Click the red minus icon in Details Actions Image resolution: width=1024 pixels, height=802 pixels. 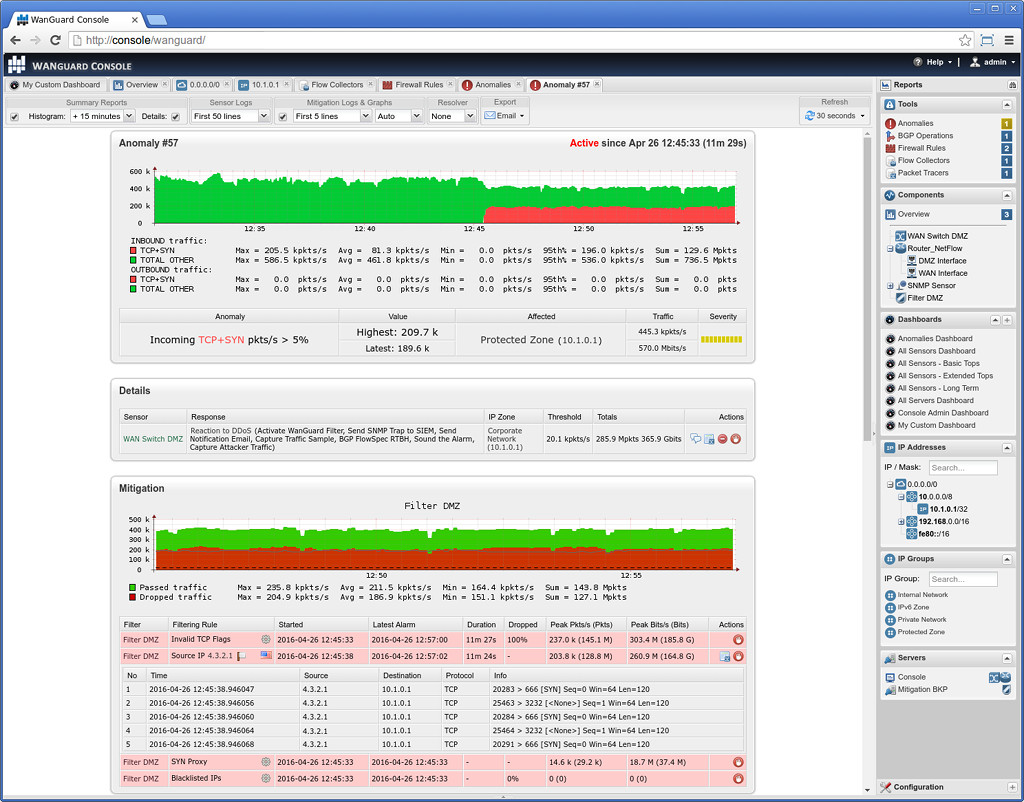point(722,439)
